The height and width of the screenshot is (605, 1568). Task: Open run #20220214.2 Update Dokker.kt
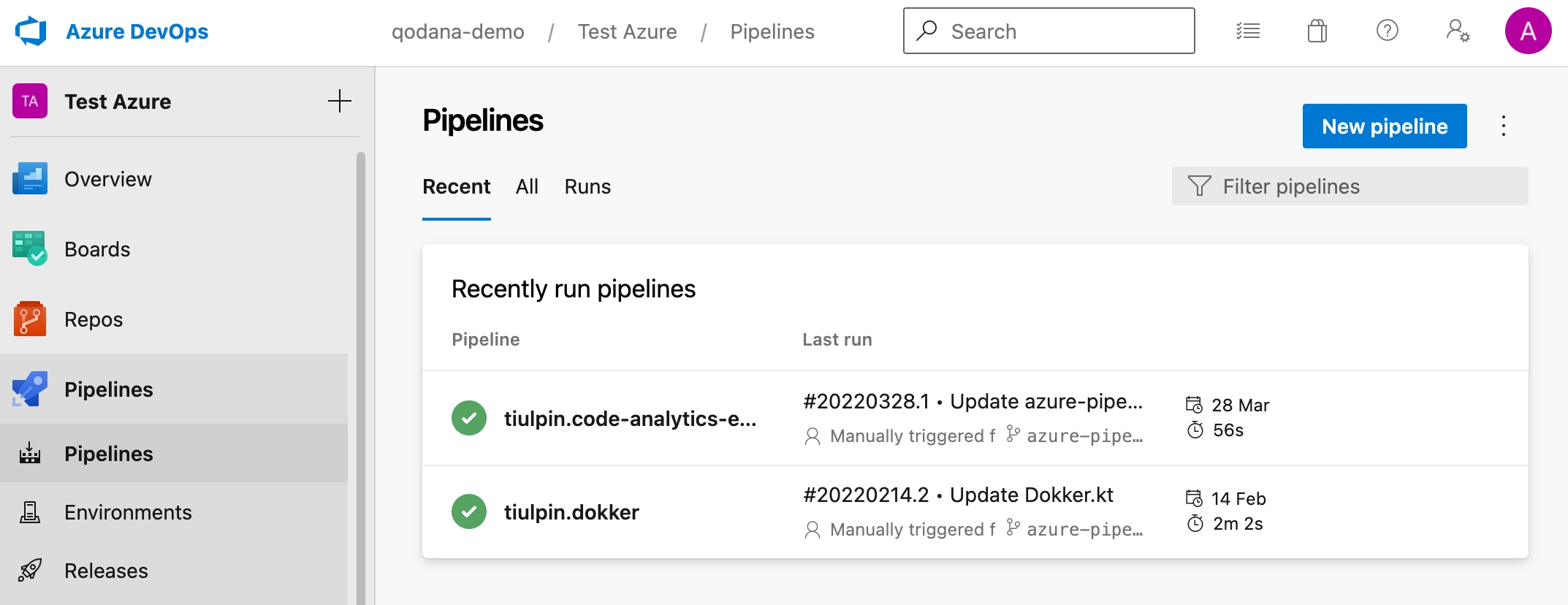point(958,495)
